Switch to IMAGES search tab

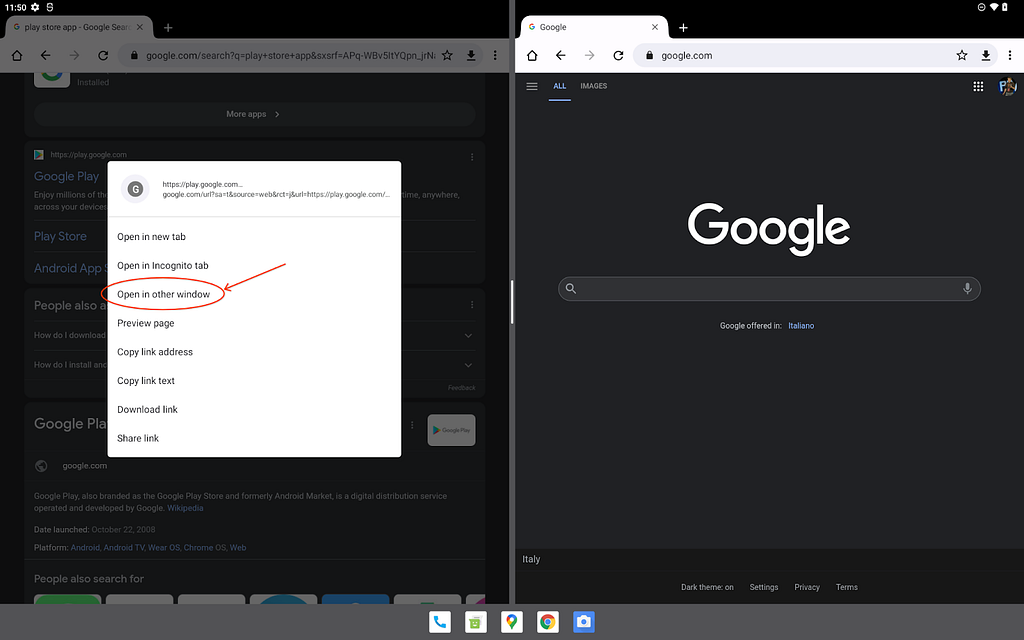594,86
